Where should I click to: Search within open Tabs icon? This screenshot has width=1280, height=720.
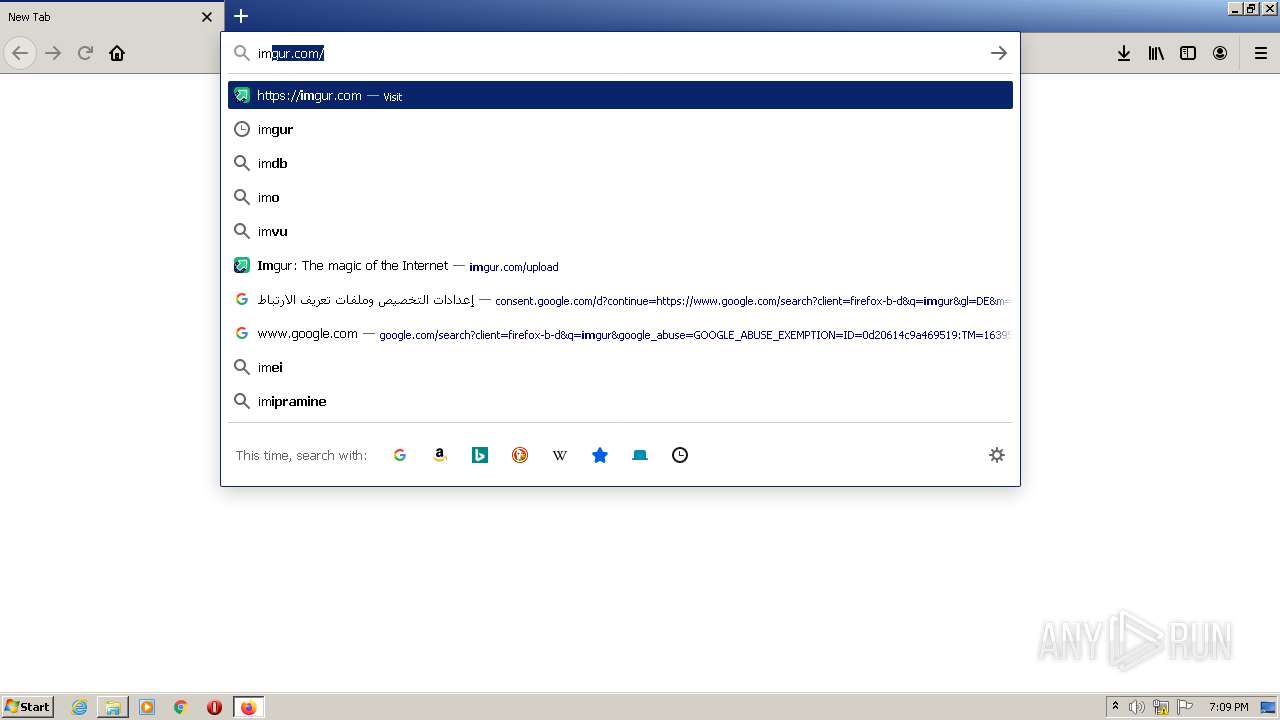(640, 455)
